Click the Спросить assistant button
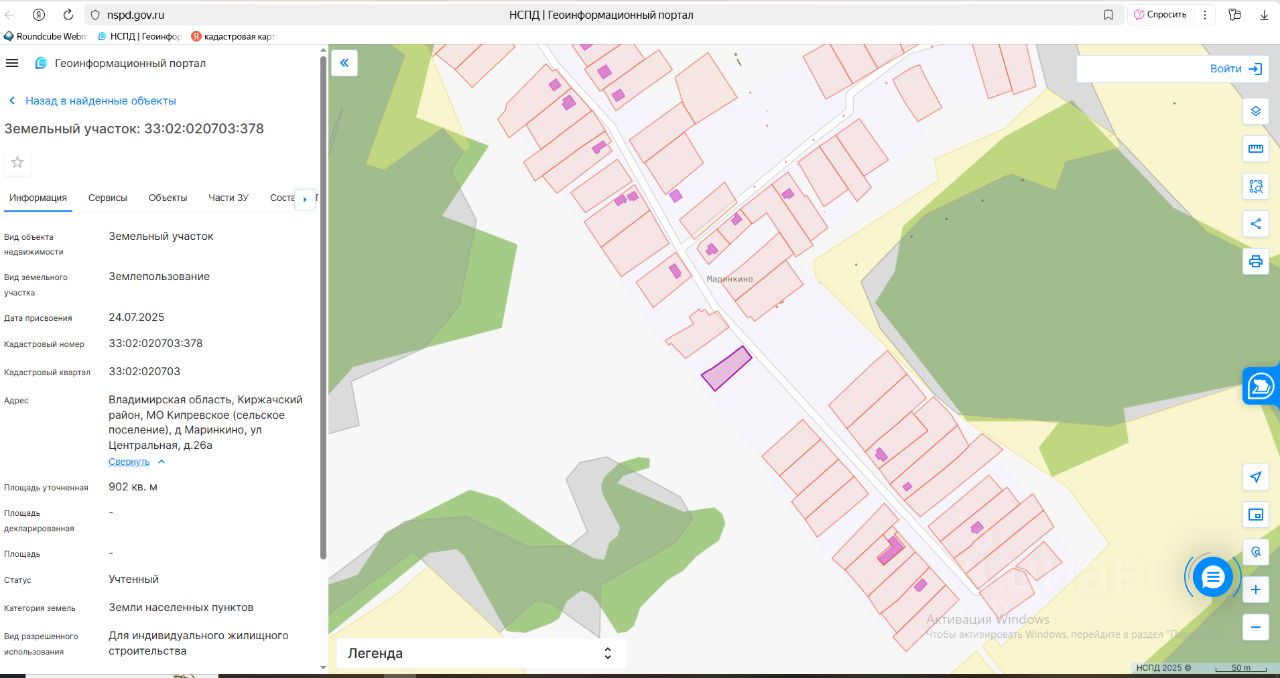The width and height of the screenshot is (1280, 678). [1159, 14]
